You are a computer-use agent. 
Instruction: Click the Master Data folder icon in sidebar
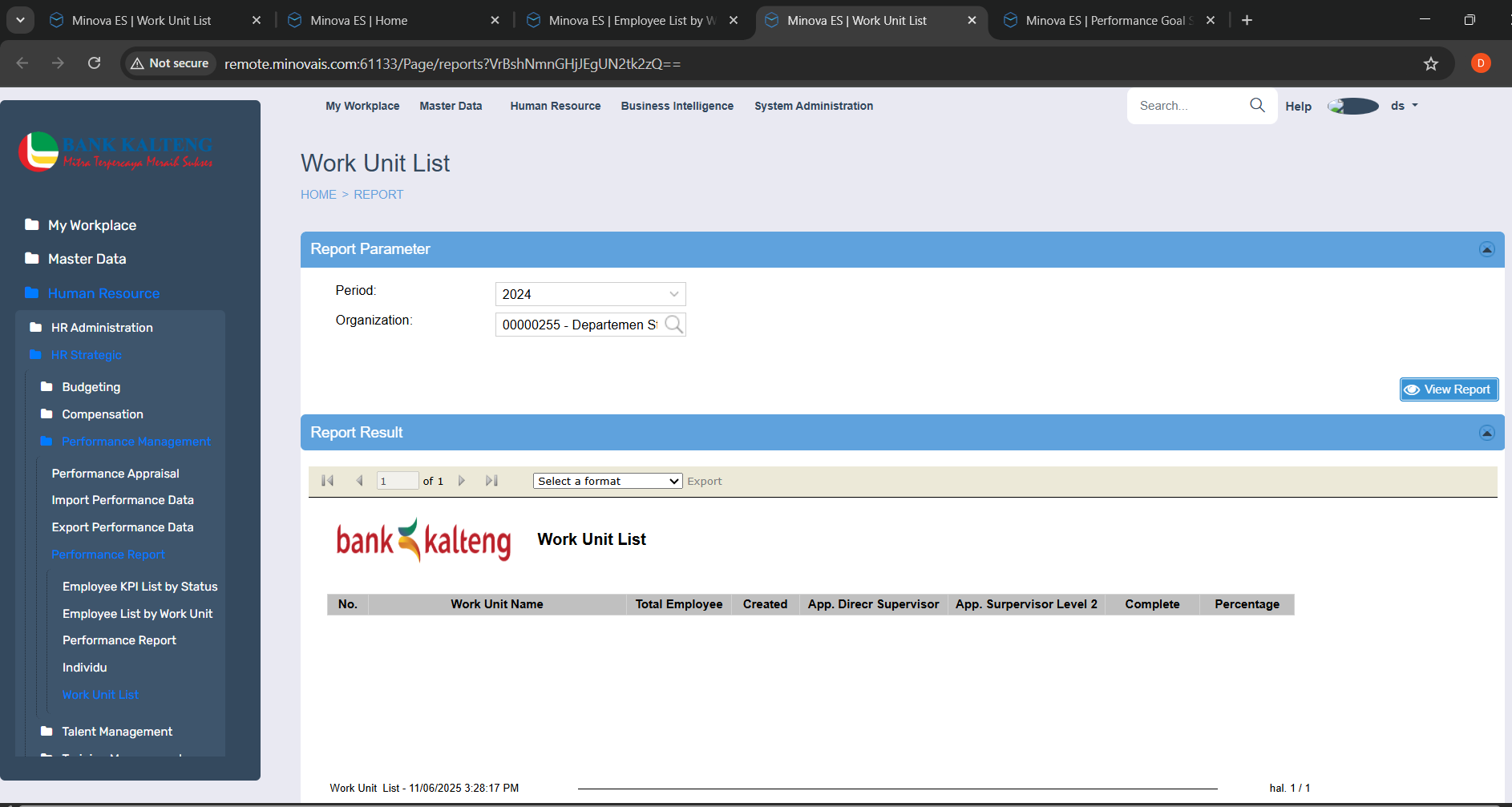click(32, 258)
